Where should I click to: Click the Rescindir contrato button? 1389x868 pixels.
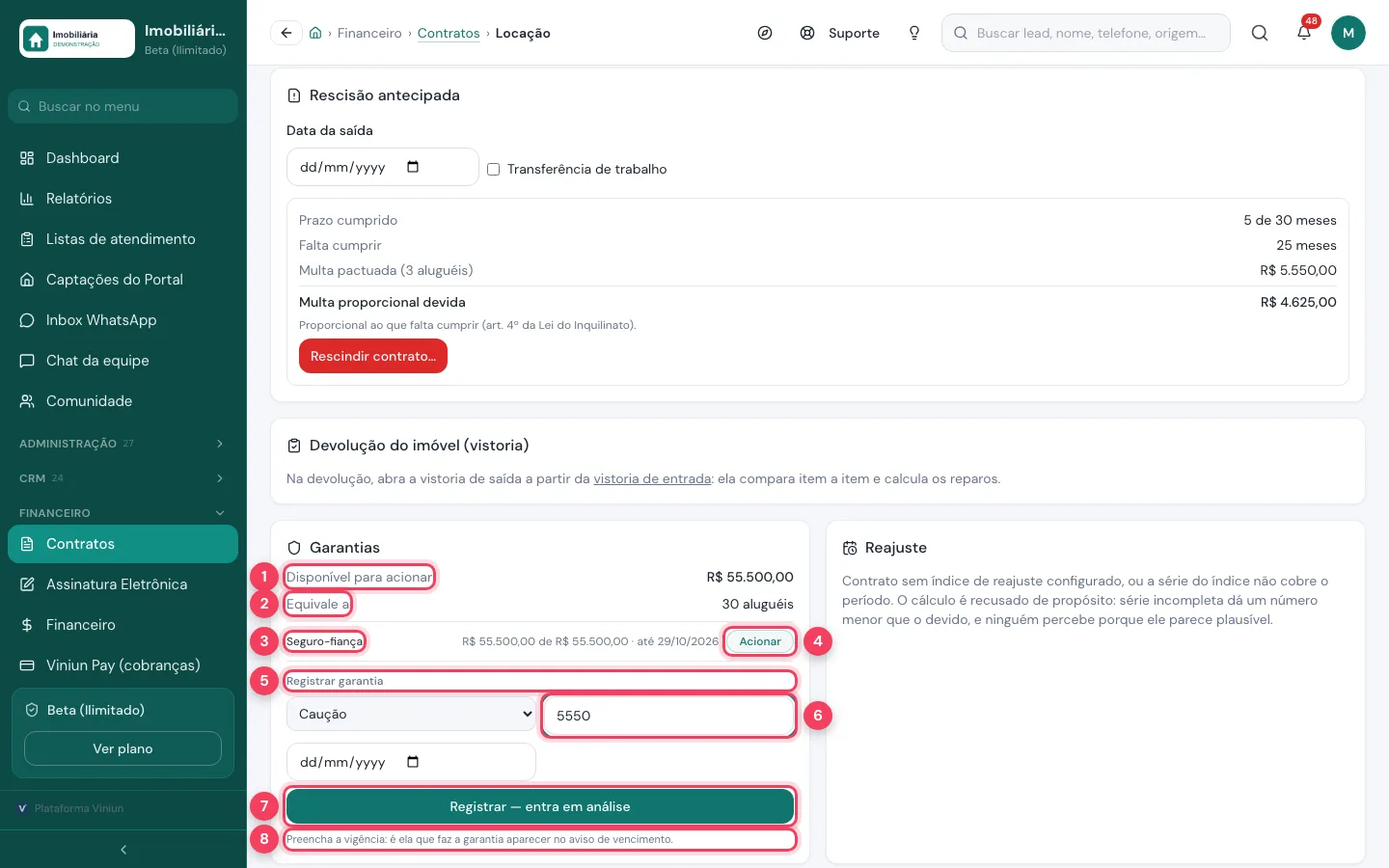[x=373, y=356]
